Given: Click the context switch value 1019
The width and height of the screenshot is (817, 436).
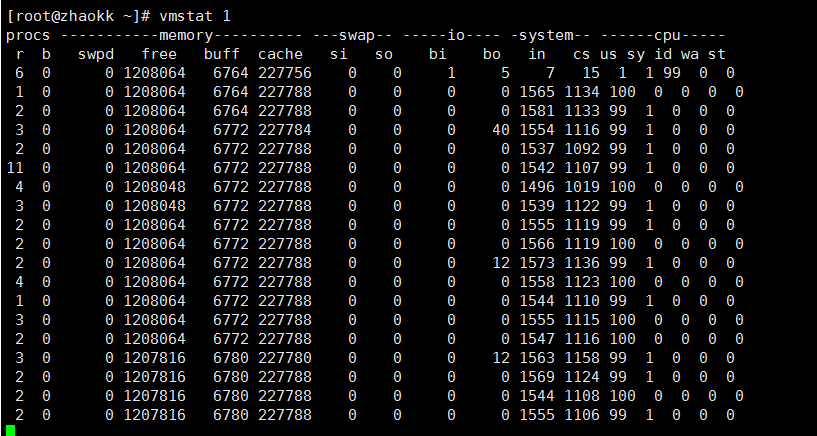Looking at the screenshot, I should coord(582,187).
